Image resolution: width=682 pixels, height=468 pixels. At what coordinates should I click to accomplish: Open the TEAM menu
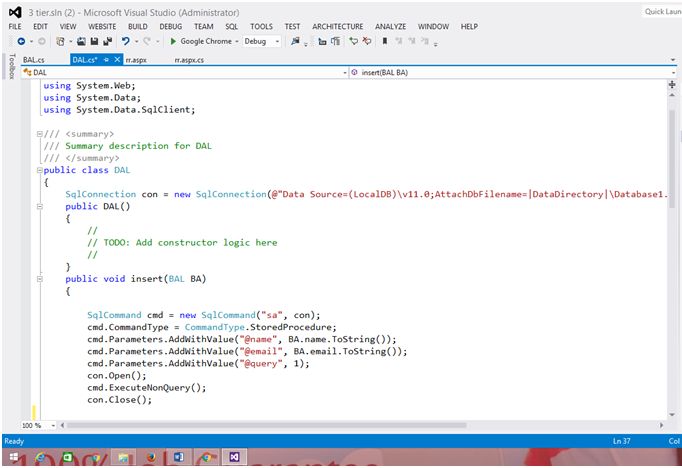point(204,27)
